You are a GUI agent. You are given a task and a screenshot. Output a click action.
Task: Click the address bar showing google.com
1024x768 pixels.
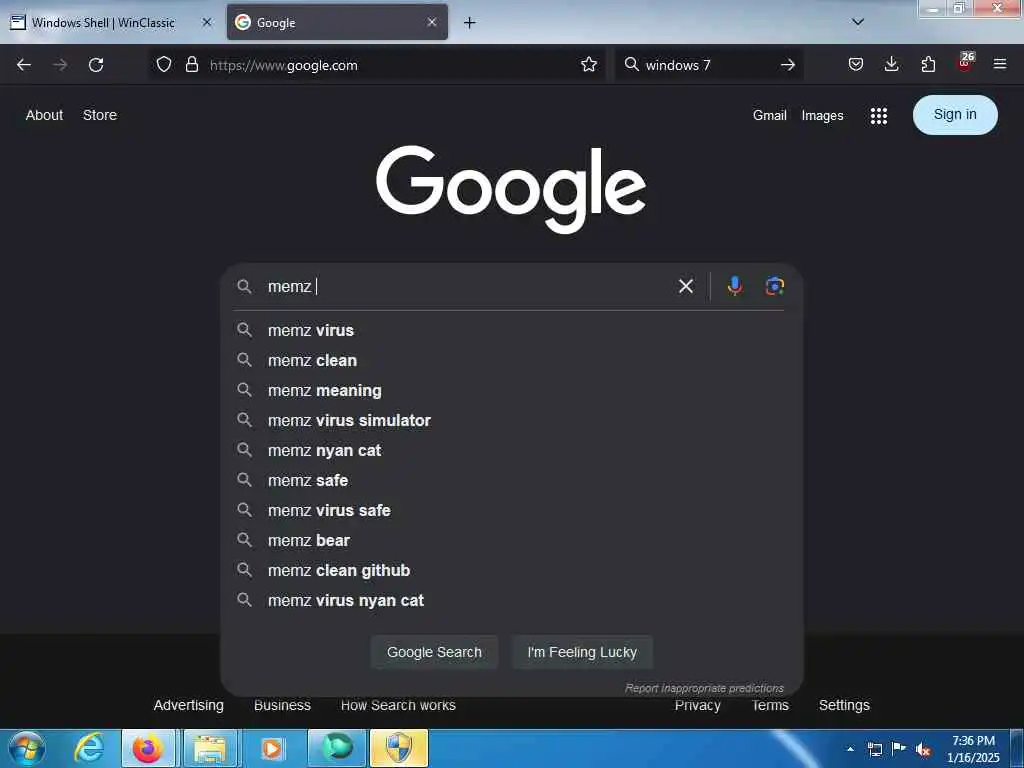[x=377, y=65]
